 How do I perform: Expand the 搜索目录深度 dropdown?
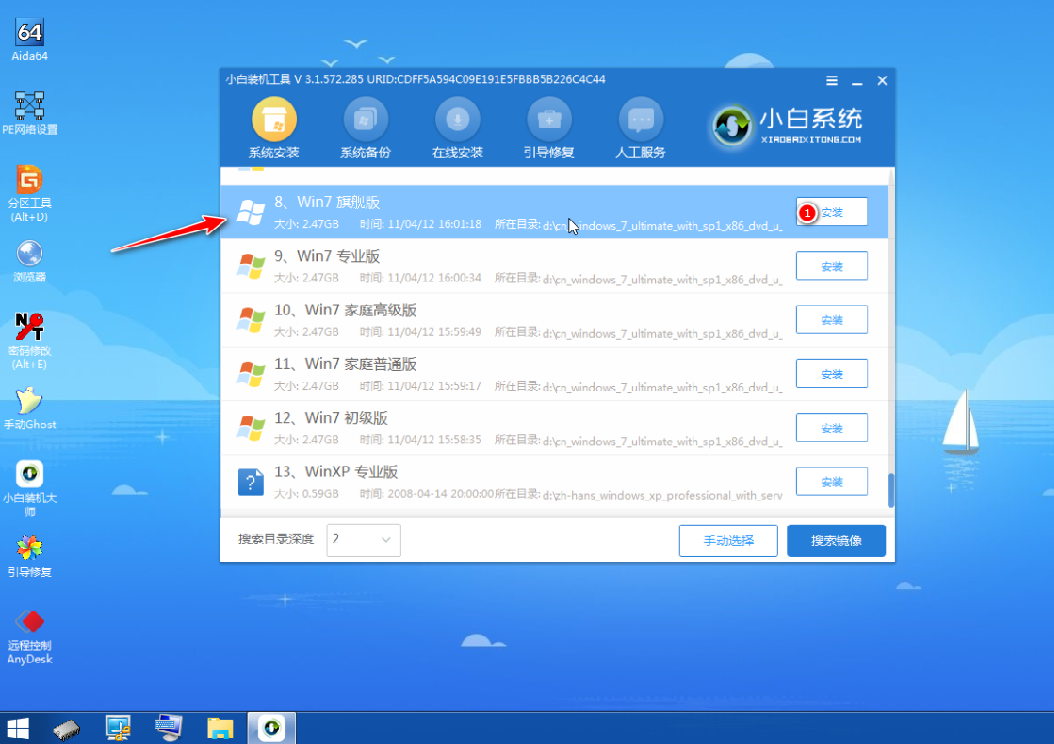(364, 540)
